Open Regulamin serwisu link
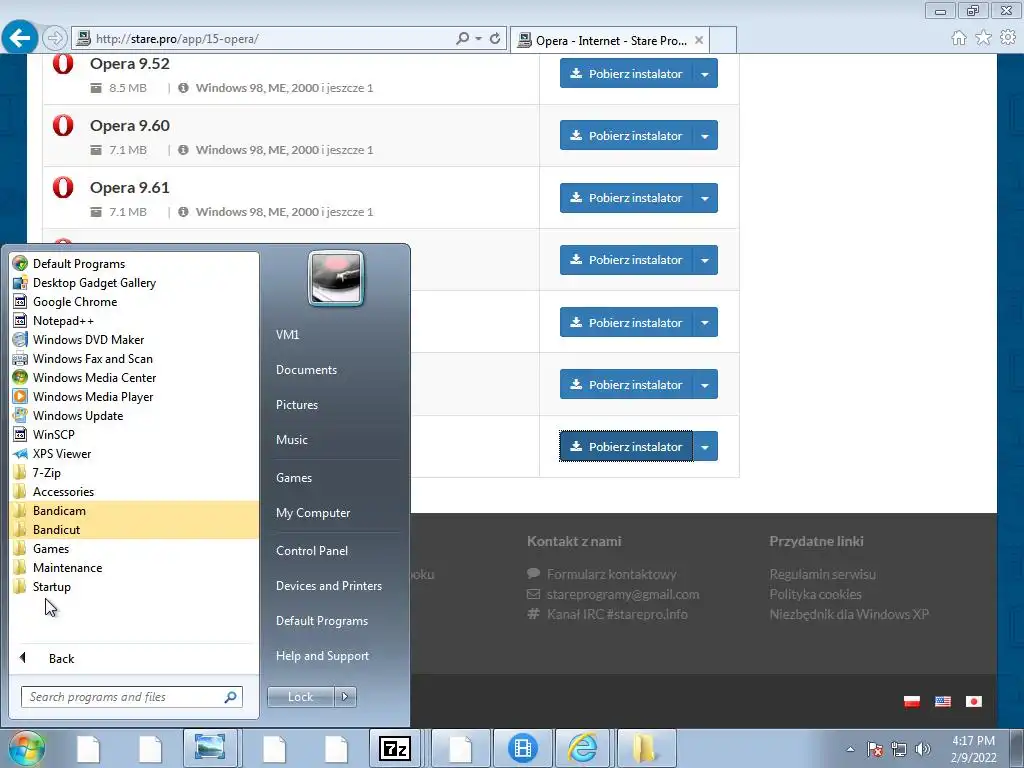Screen dimensions: 1024x768 pos(822,574)
